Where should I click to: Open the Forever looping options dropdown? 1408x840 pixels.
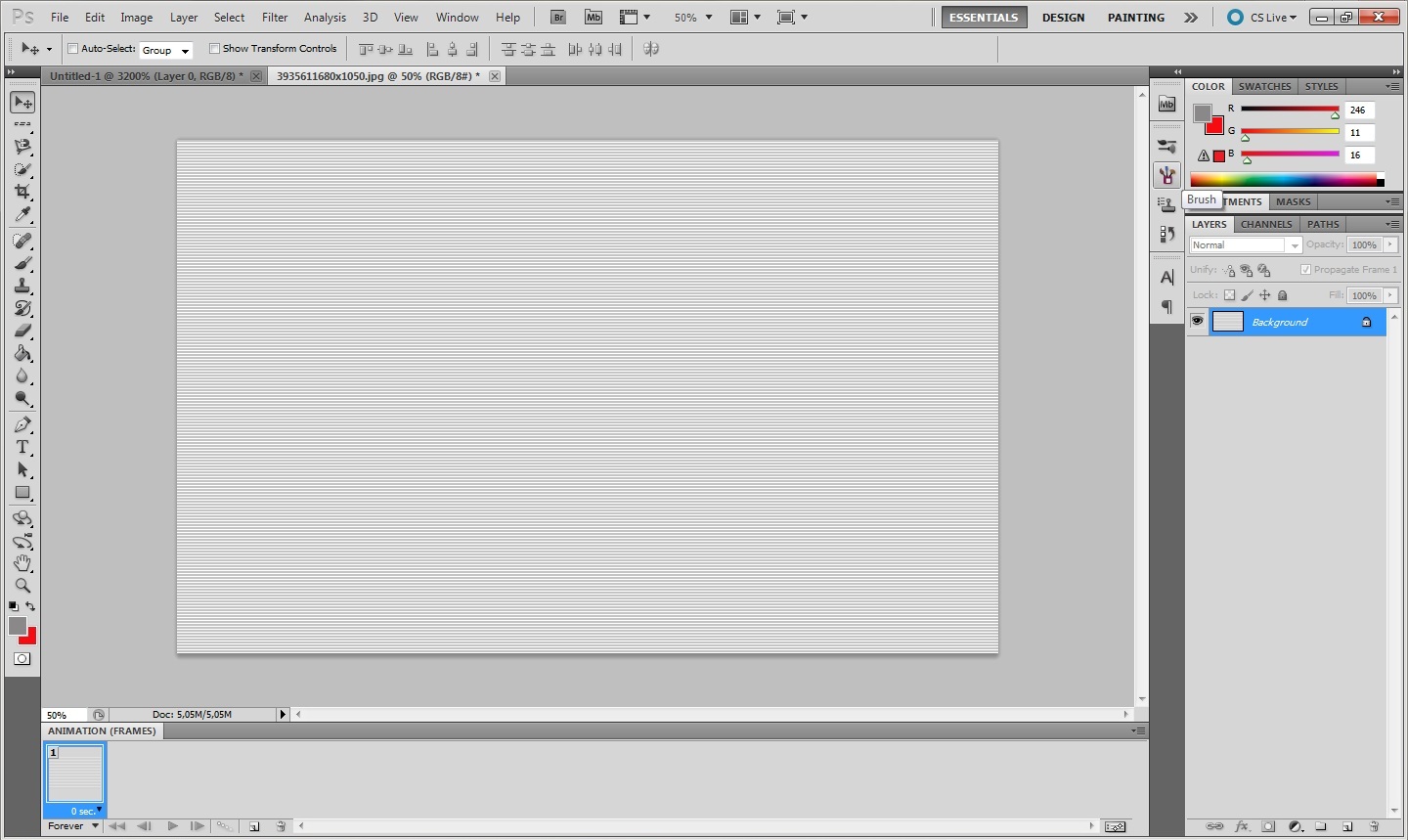pyautogui.click(x=73, y=826)
